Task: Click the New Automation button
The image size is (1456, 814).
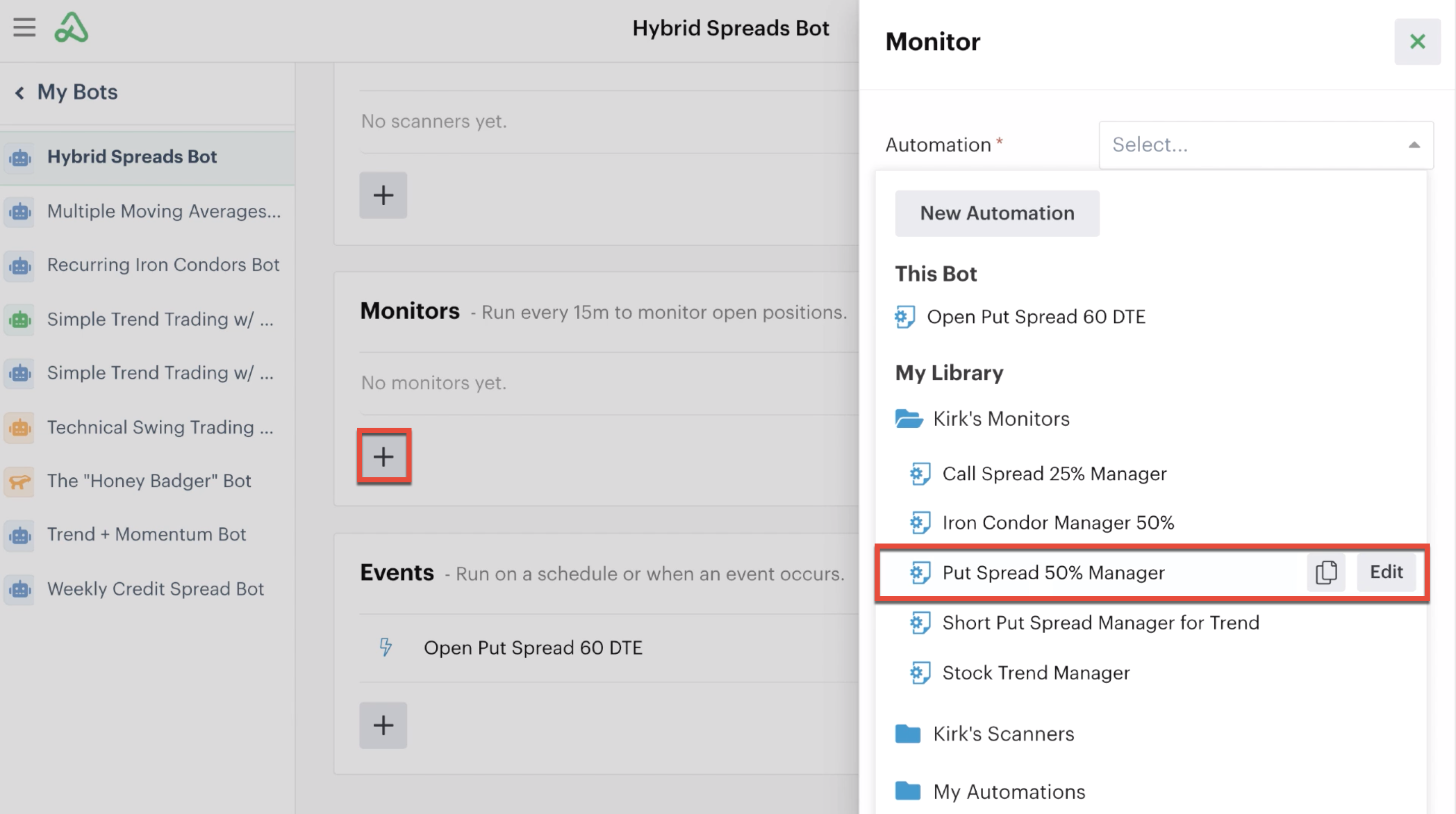Action: 997,214
